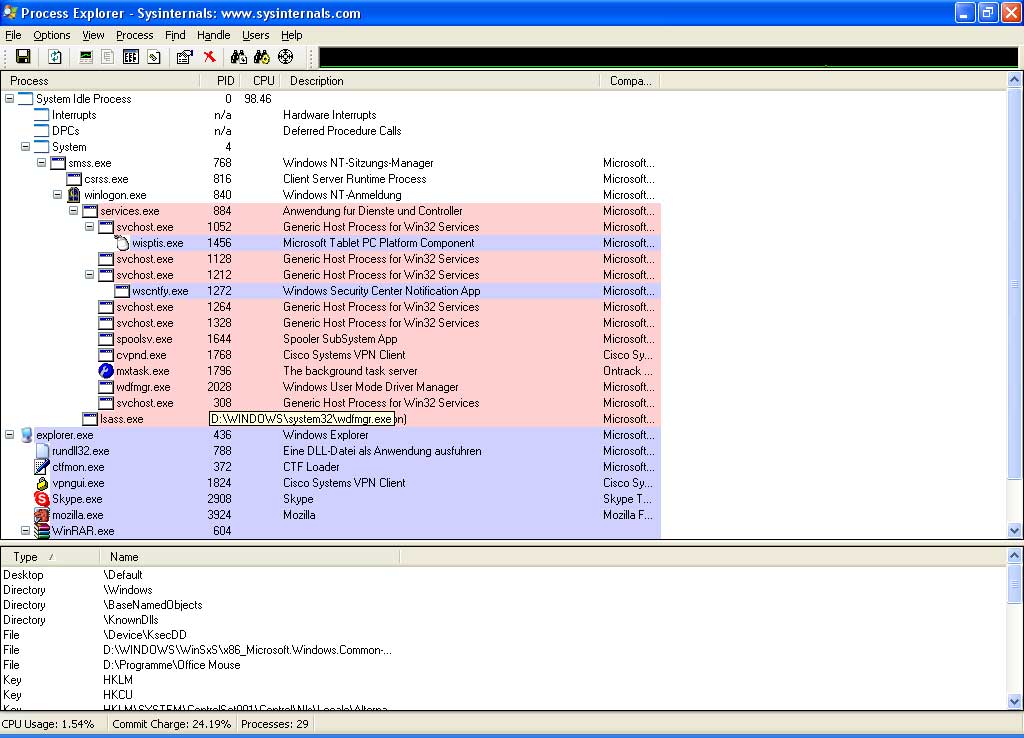
Task: Open the System Information graph icon
Action: 86,57
